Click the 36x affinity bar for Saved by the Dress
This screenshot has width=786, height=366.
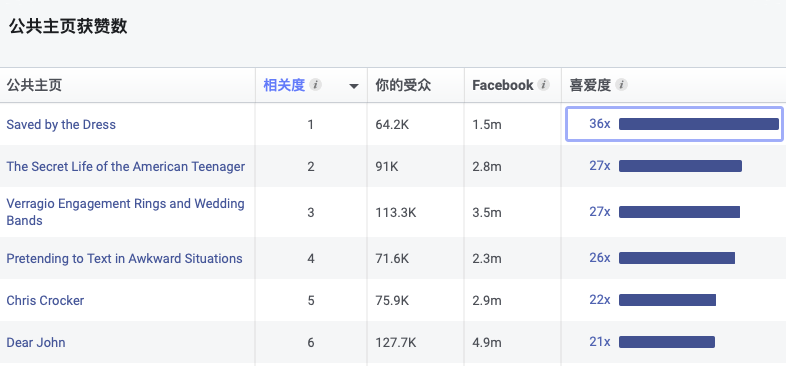(x=699, y=124)
